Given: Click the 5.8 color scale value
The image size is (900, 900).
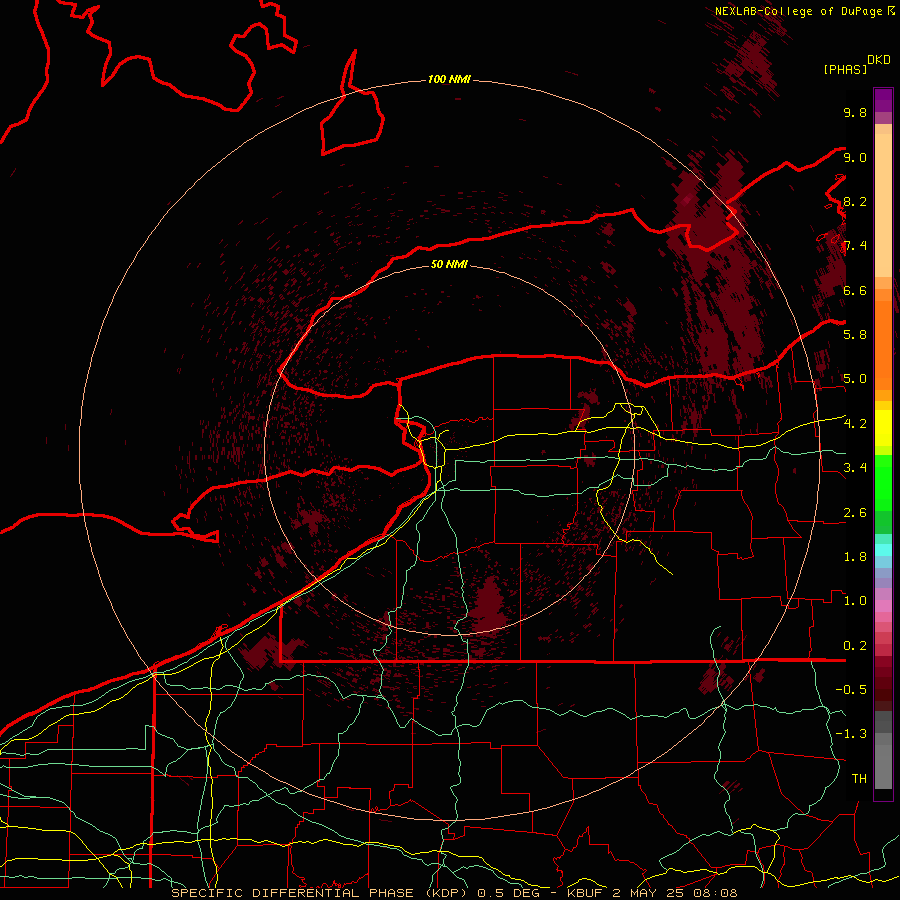Looking at the screenshot, I should click(x=855, y=334).
